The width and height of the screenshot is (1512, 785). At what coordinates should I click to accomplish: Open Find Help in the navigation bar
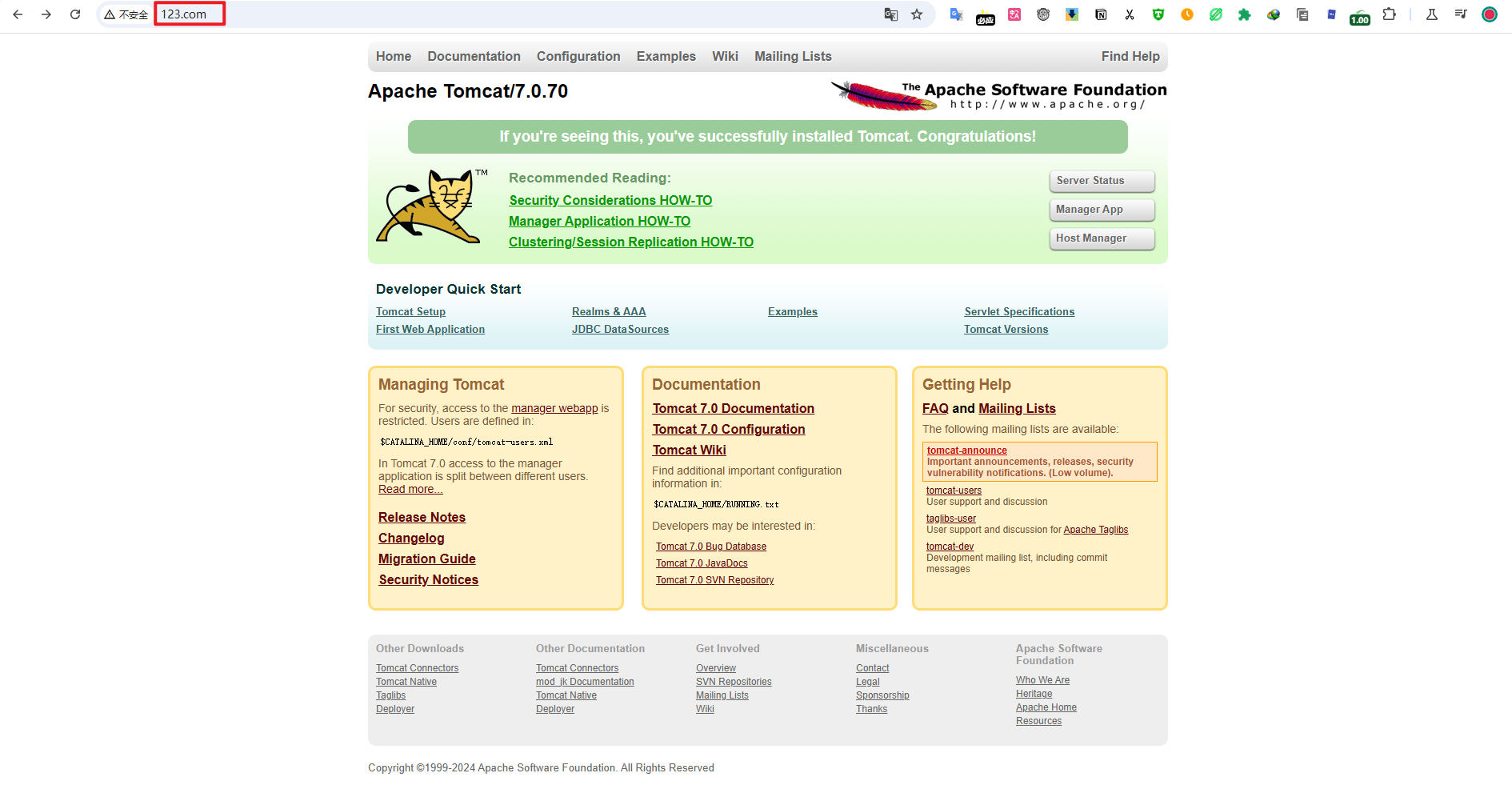pyautogui.click(x=1130, y=56)
